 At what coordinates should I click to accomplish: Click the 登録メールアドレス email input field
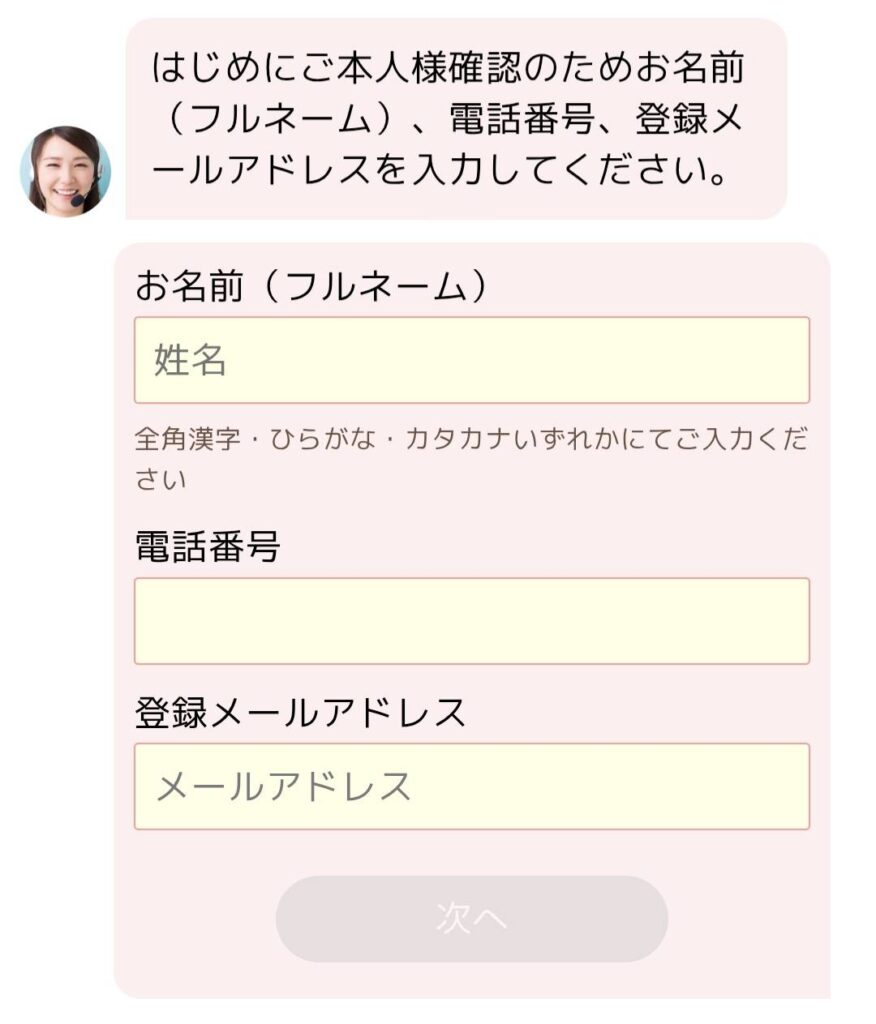472,786
